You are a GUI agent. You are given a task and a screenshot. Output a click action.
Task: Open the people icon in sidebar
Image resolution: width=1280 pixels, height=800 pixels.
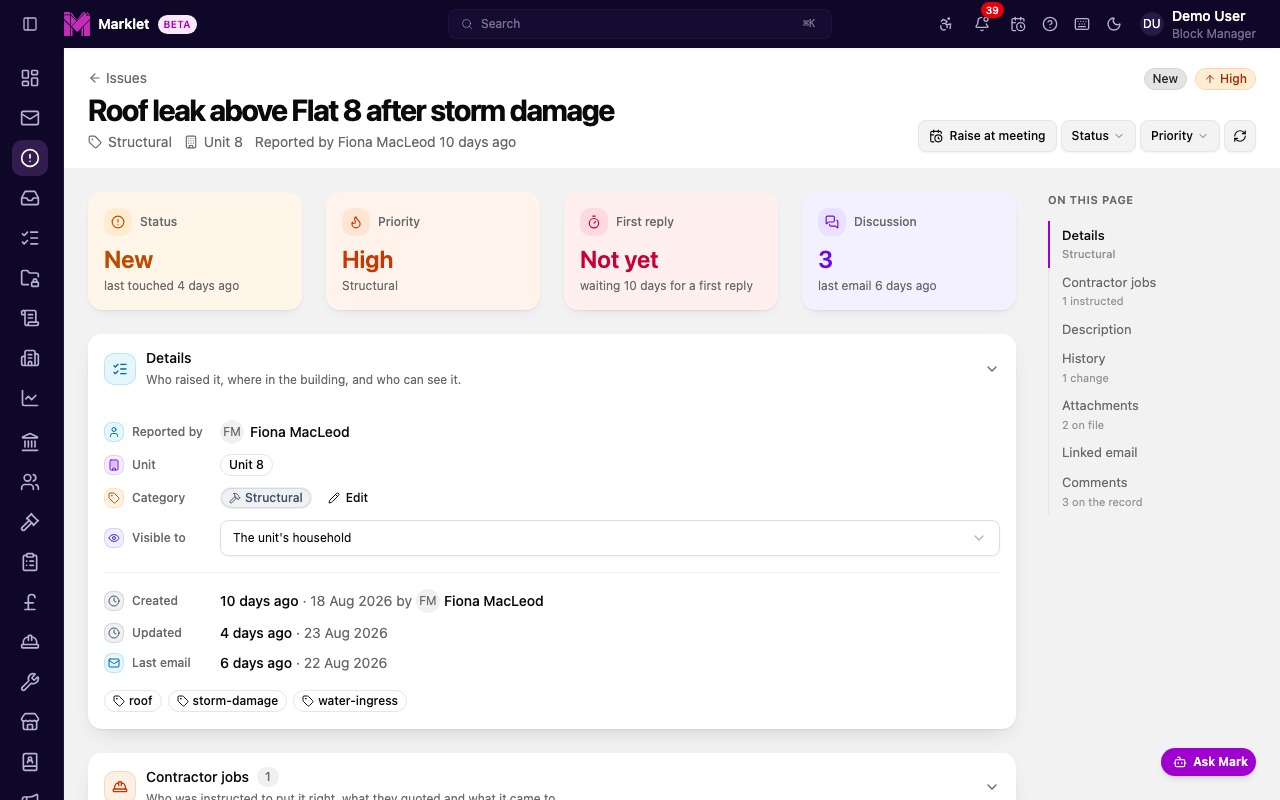click(30, 482)
